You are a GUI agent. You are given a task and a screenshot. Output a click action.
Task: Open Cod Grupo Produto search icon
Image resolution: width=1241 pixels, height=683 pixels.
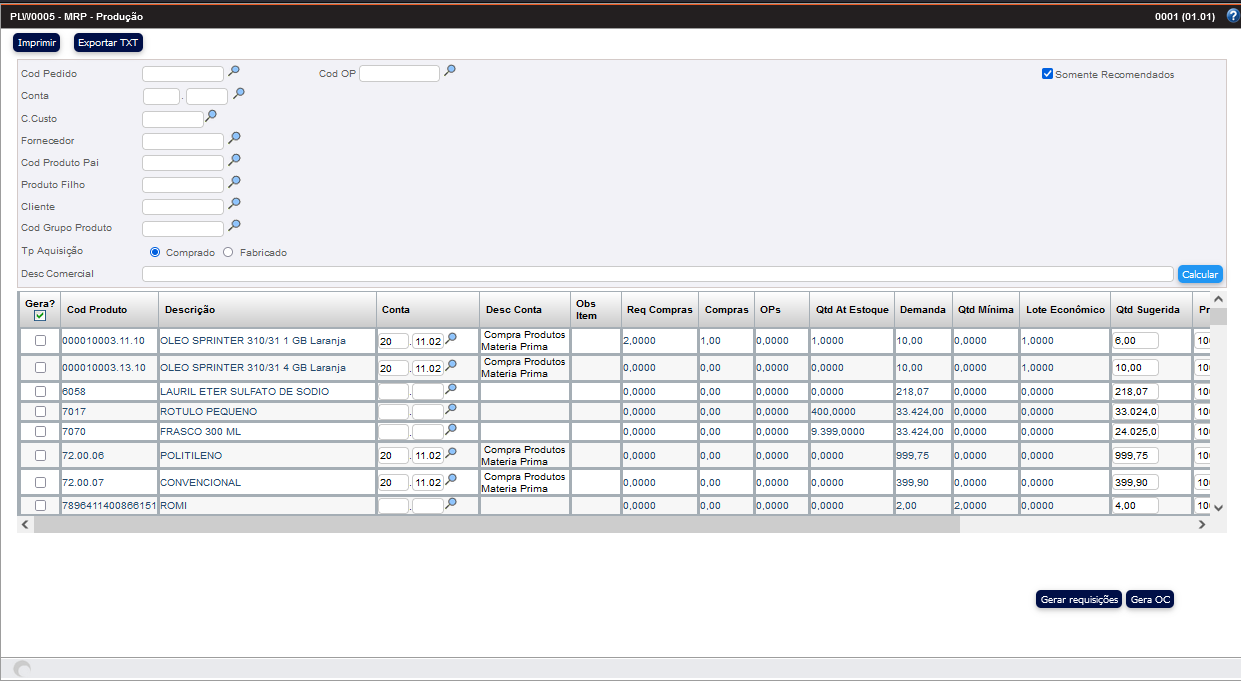[234, 226]
